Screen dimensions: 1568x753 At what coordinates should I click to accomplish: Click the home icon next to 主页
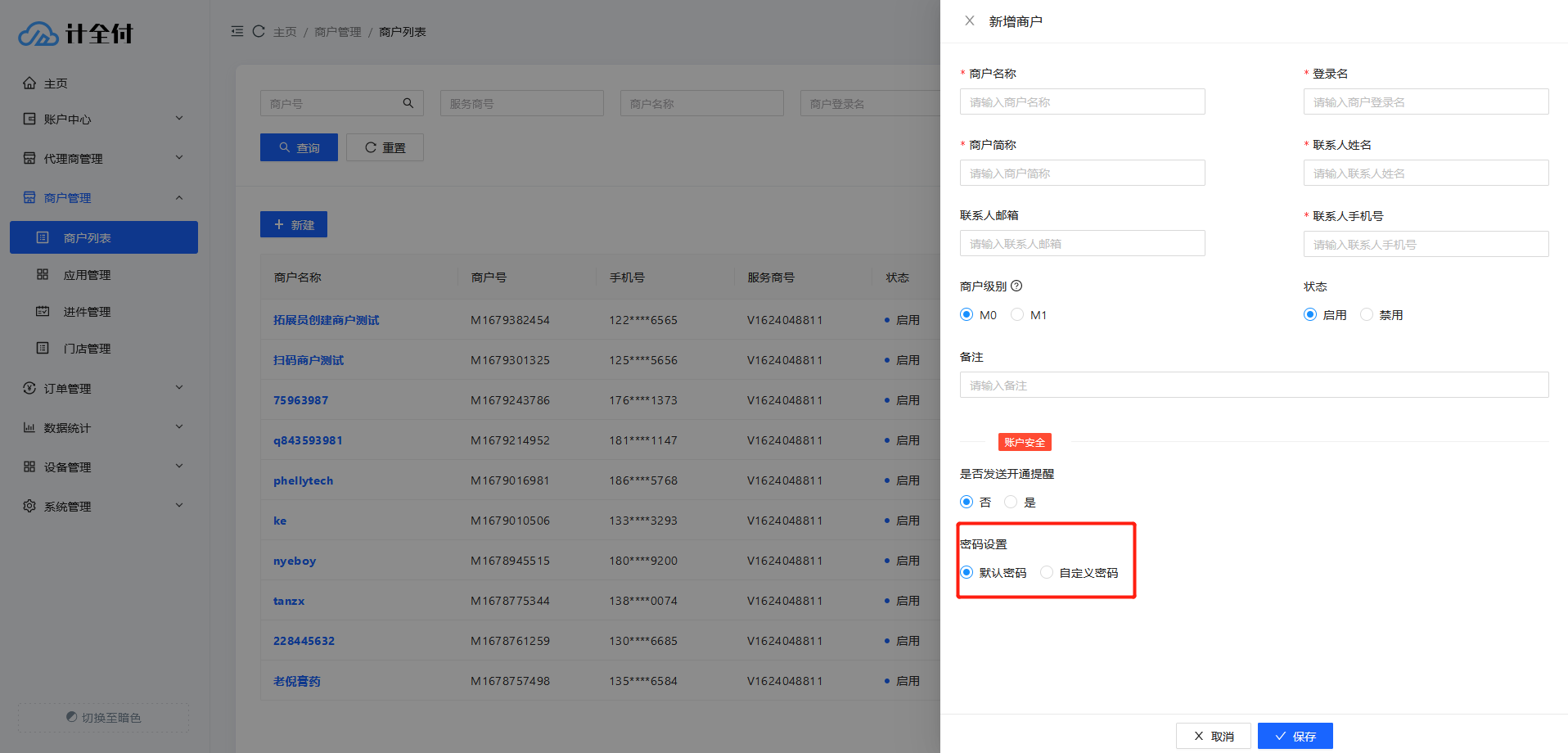(x=29, y=83)
